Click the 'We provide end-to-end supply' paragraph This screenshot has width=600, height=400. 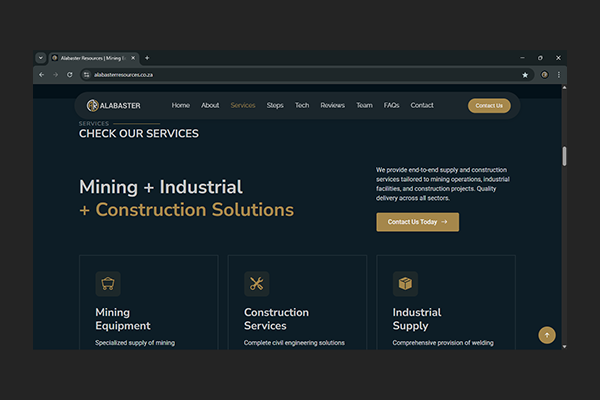click(x=443, y=184)
